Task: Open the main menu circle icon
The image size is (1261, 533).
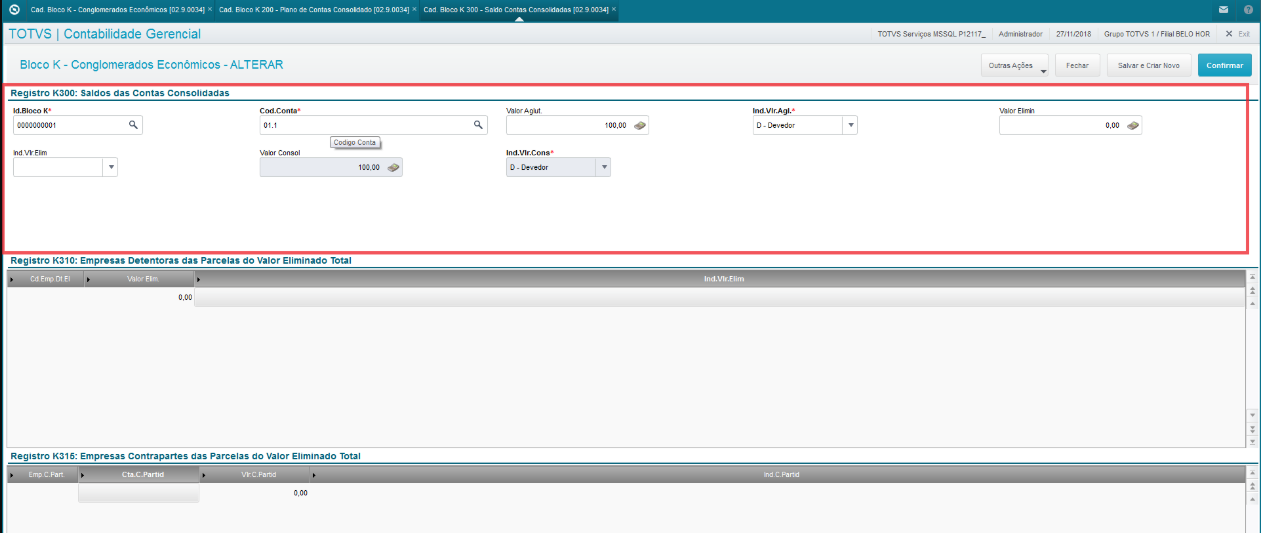Action: point(14,9)
